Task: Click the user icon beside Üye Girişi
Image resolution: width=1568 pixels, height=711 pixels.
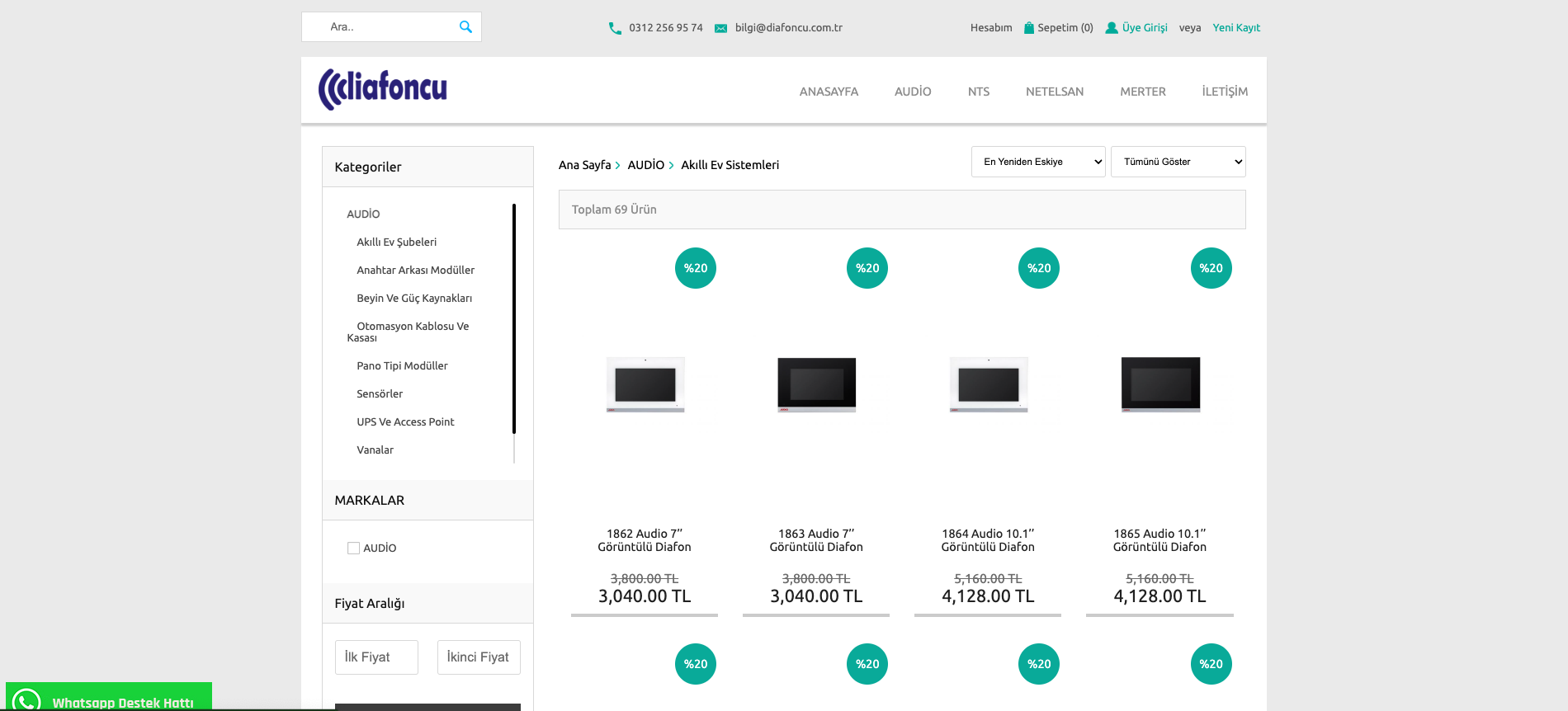Action: [1112, 28]
